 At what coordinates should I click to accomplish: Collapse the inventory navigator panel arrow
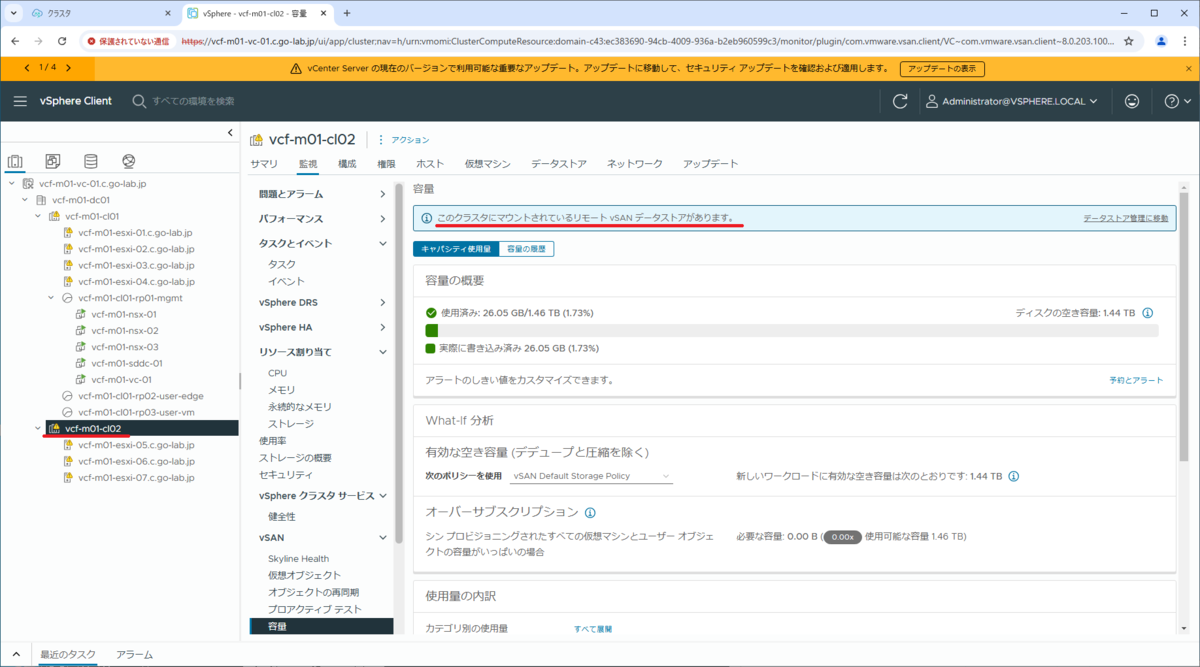(230, 133)
